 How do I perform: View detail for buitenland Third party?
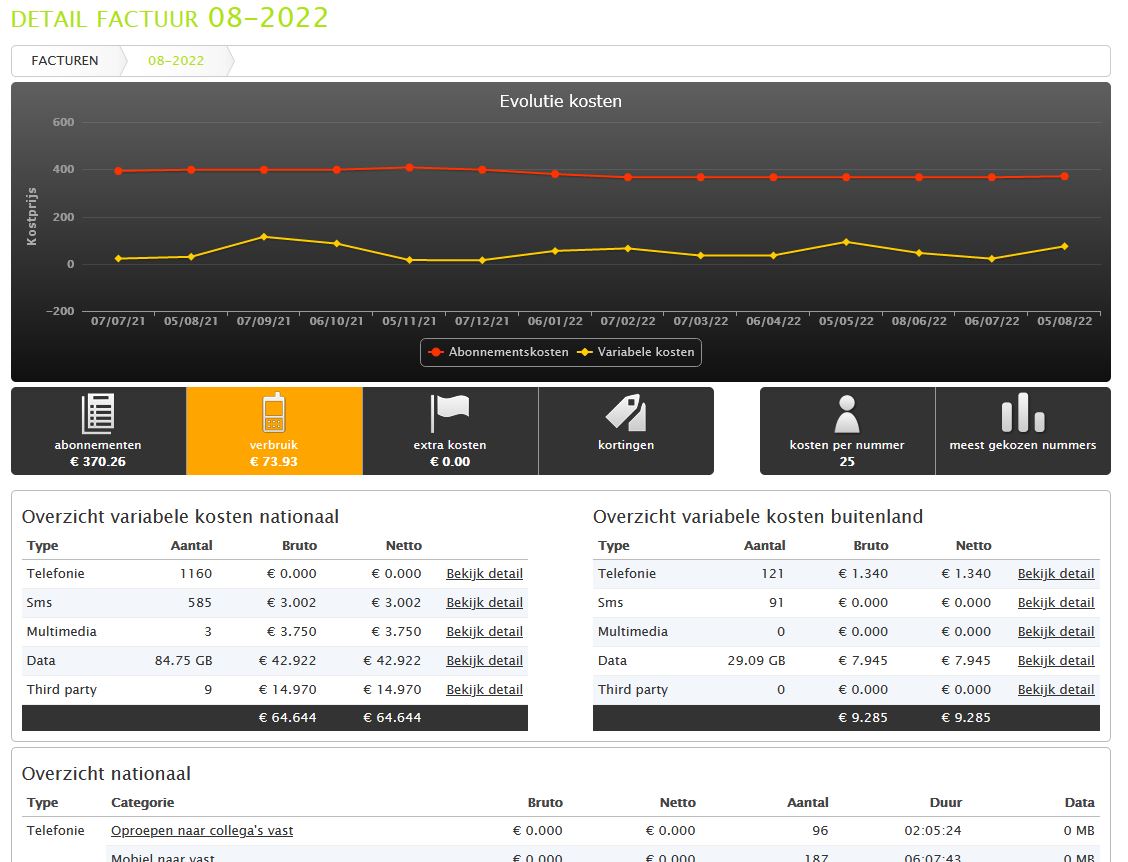(1056, 689)
